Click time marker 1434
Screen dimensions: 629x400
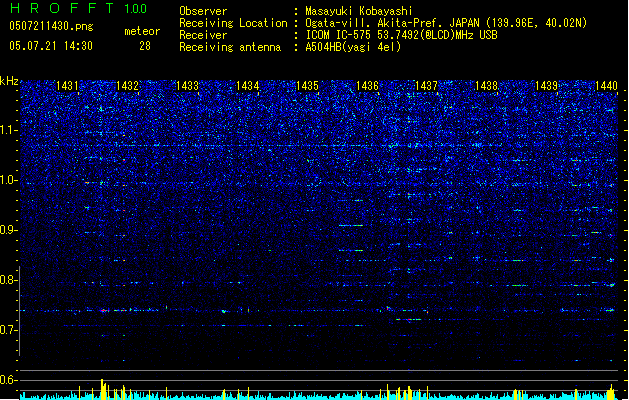point(247,86)
